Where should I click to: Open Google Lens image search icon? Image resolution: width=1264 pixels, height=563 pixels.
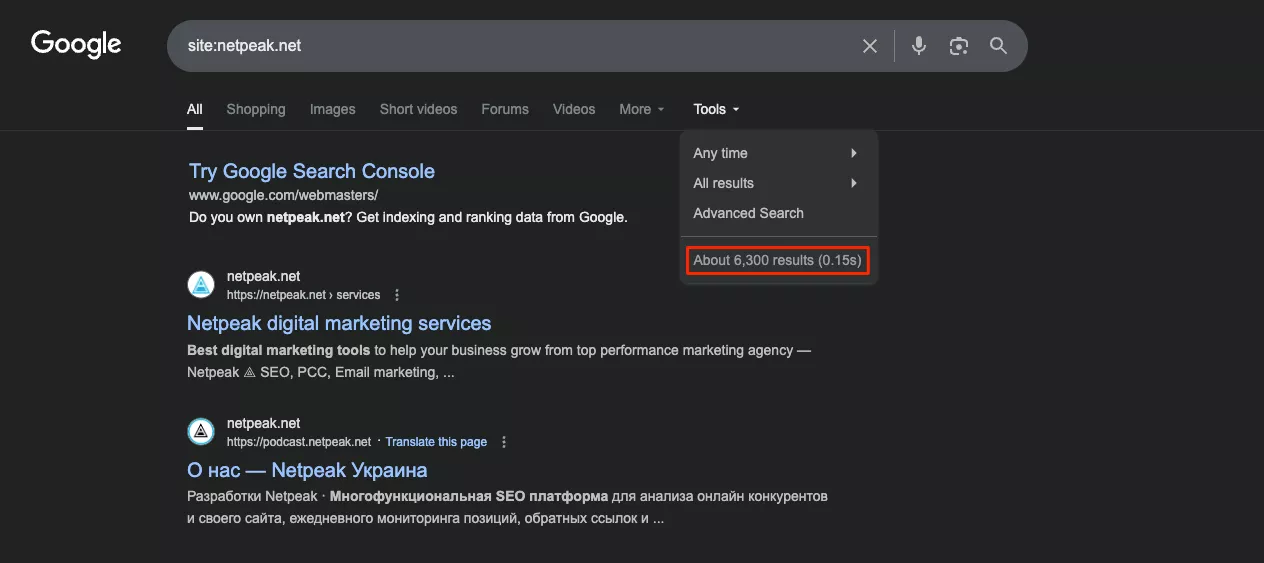(959, 46)
